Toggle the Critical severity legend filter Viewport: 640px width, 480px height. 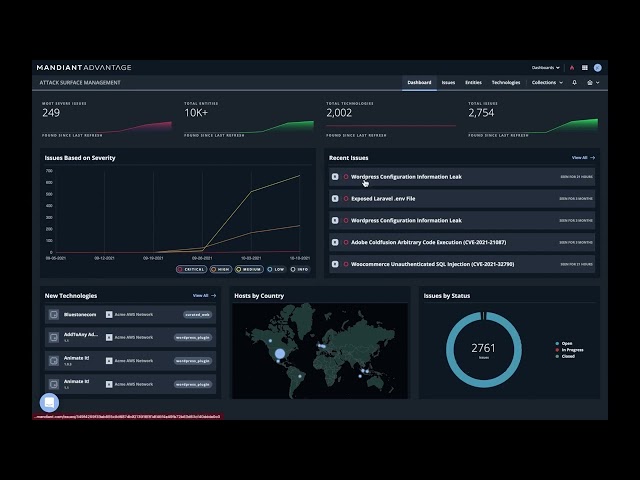tap(191, 269)
